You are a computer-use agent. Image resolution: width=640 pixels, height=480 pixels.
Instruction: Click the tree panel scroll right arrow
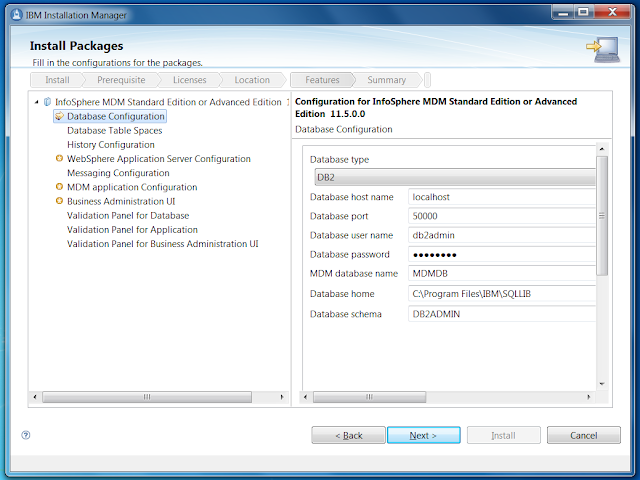click(282, 397)
